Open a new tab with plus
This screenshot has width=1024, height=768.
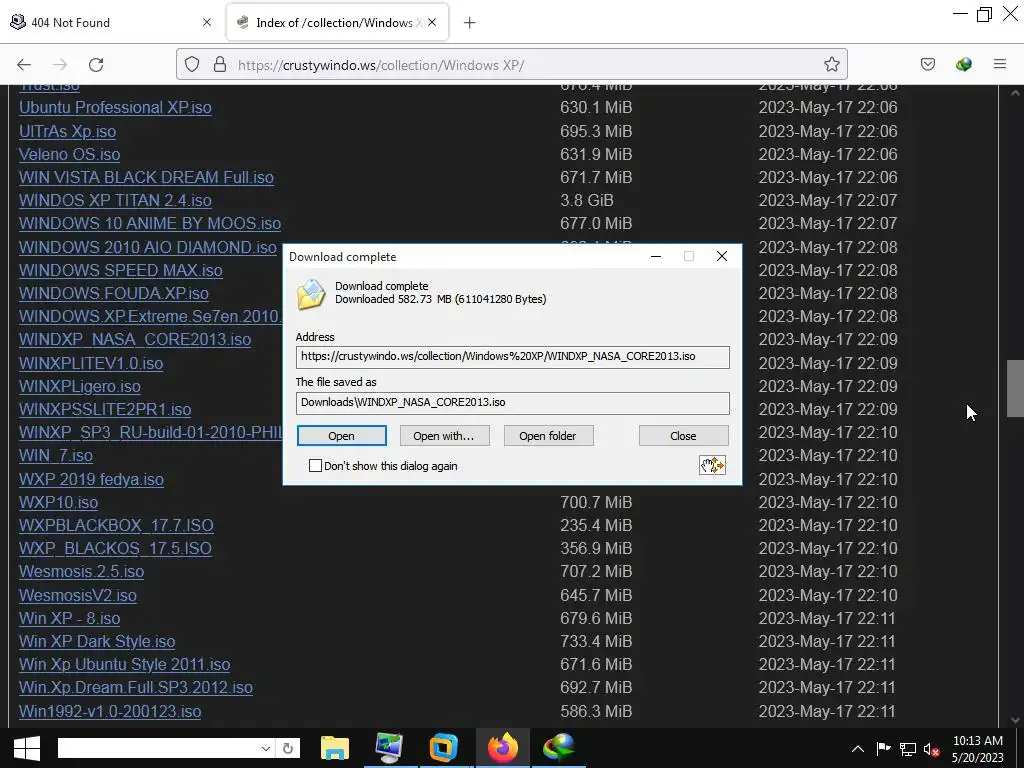(469, 23)
